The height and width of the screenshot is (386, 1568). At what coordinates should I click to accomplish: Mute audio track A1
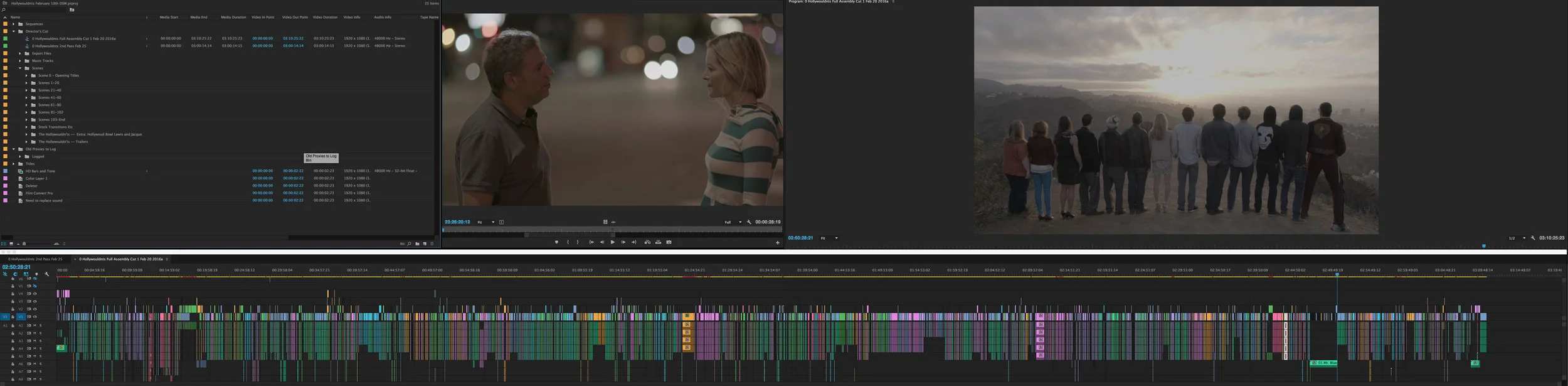pos(34,326)
